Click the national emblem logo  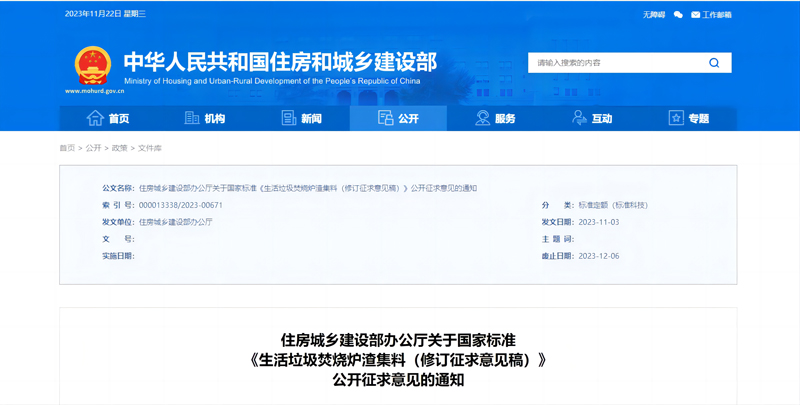coord(93,66)
